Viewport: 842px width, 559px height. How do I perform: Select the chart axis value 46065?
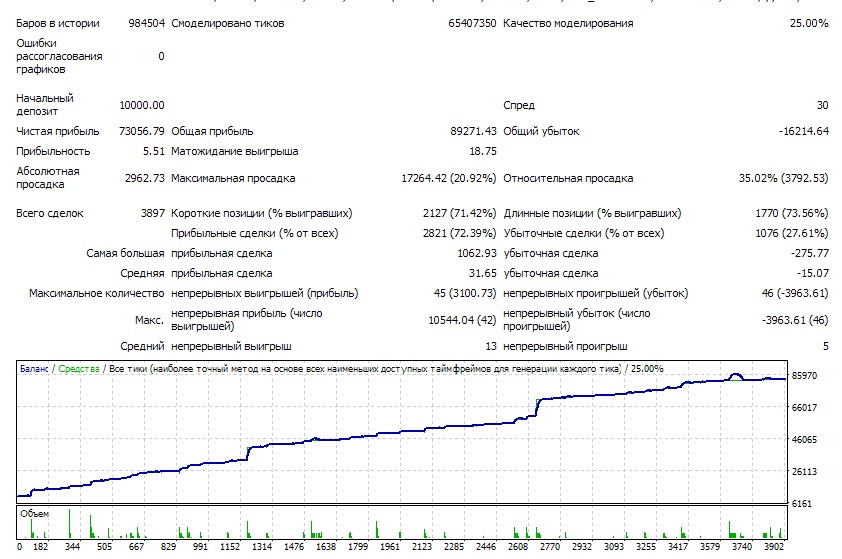click(x=804, y=440)
